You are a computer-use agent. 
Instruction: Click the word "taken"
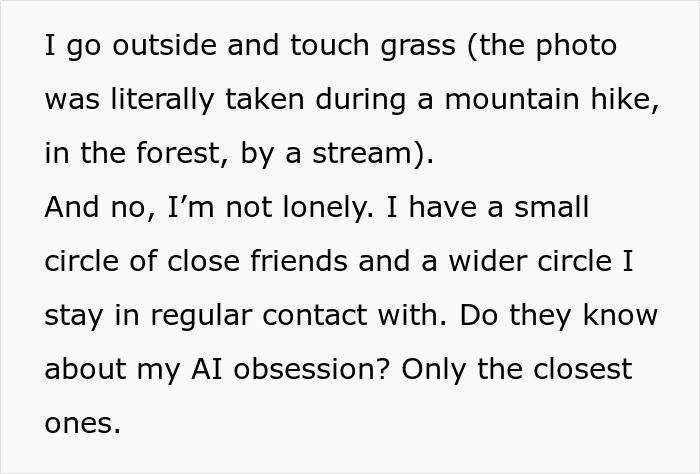[265, 99]
